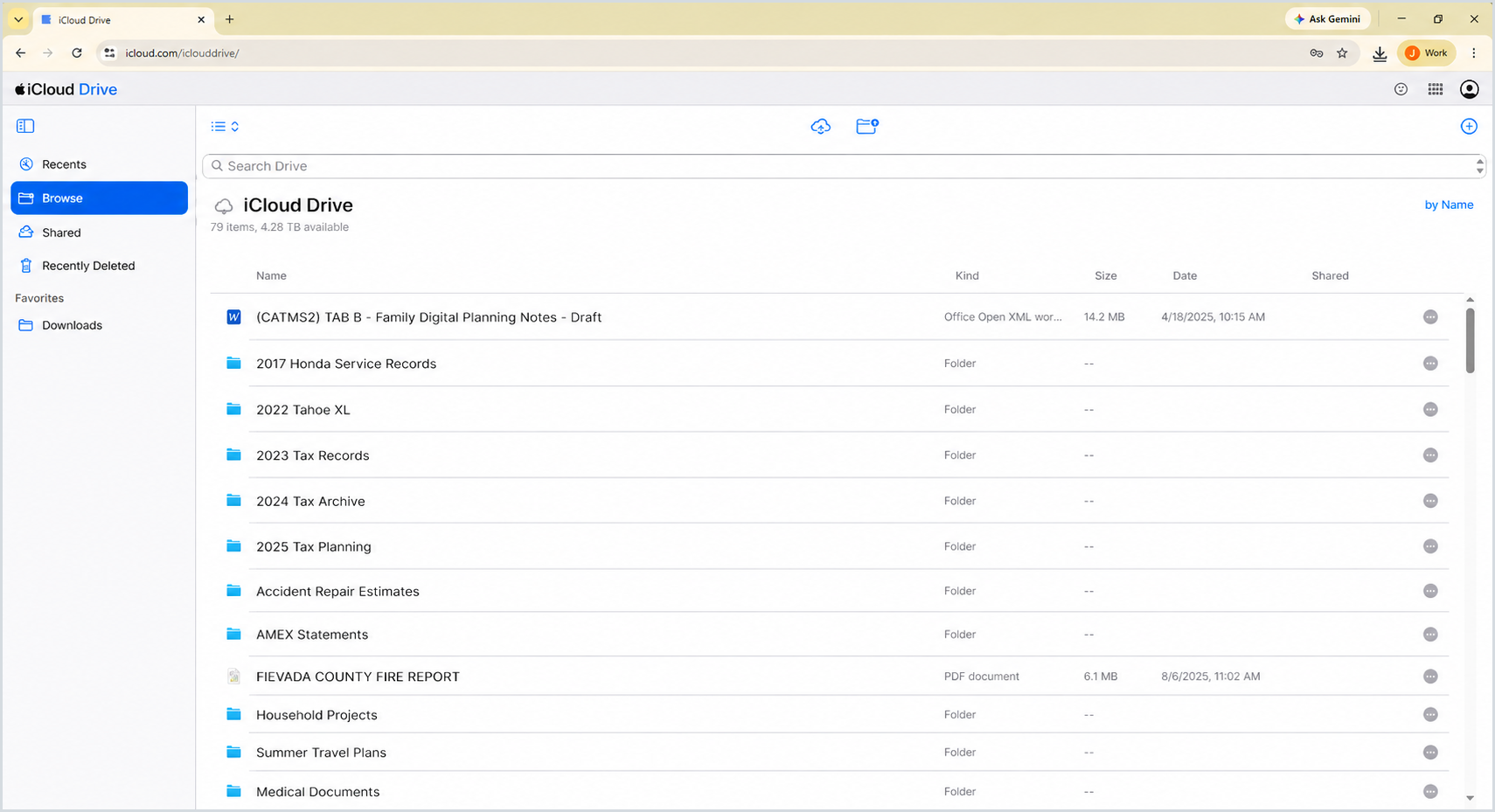The image size is (1495, 812).
Task: Open Chrome downloads icon
Action: click(1380, 53)
